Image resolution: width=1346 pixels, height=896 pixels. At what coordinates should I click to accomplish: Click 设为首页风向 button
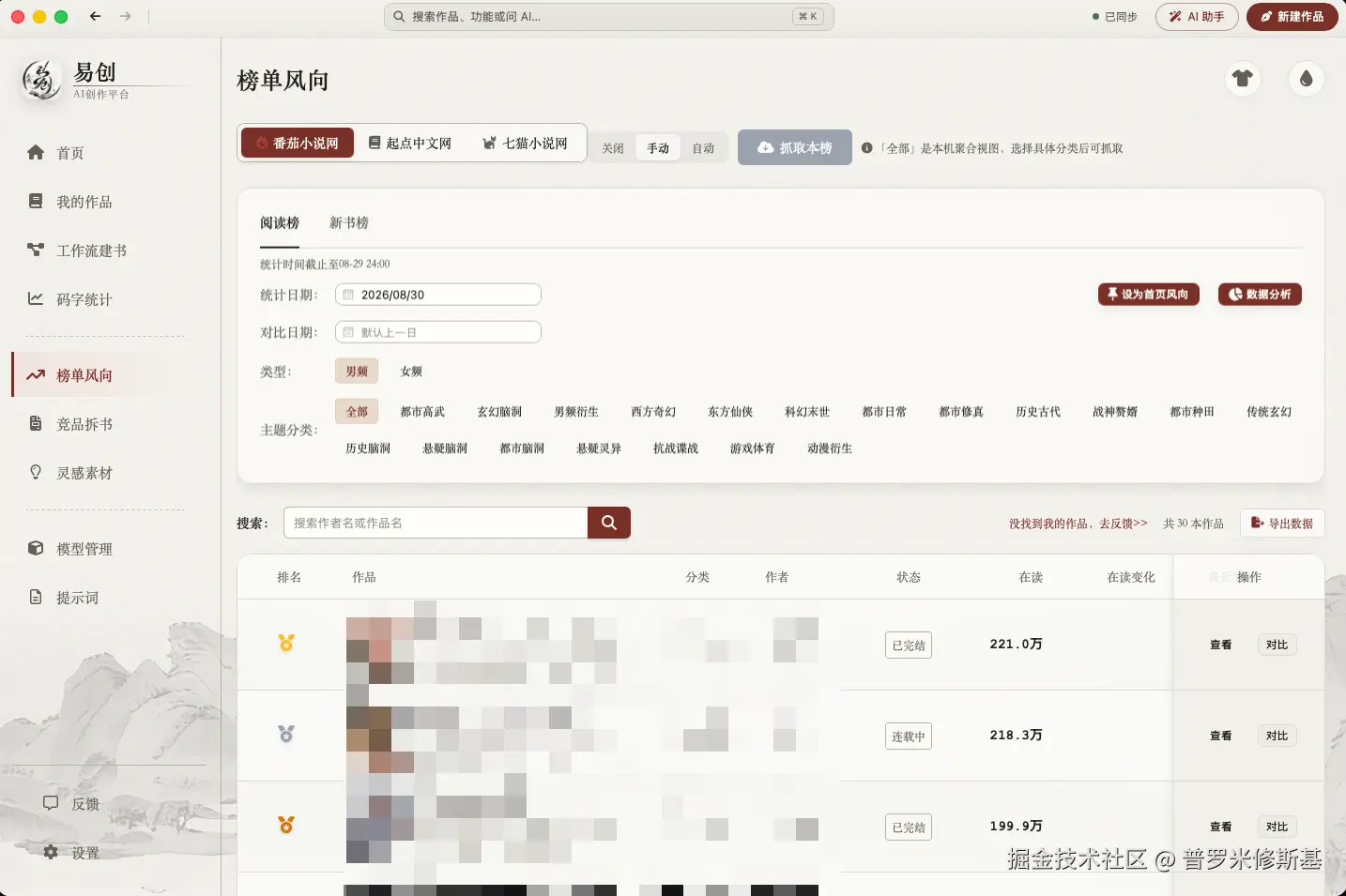coord(1149,295)
